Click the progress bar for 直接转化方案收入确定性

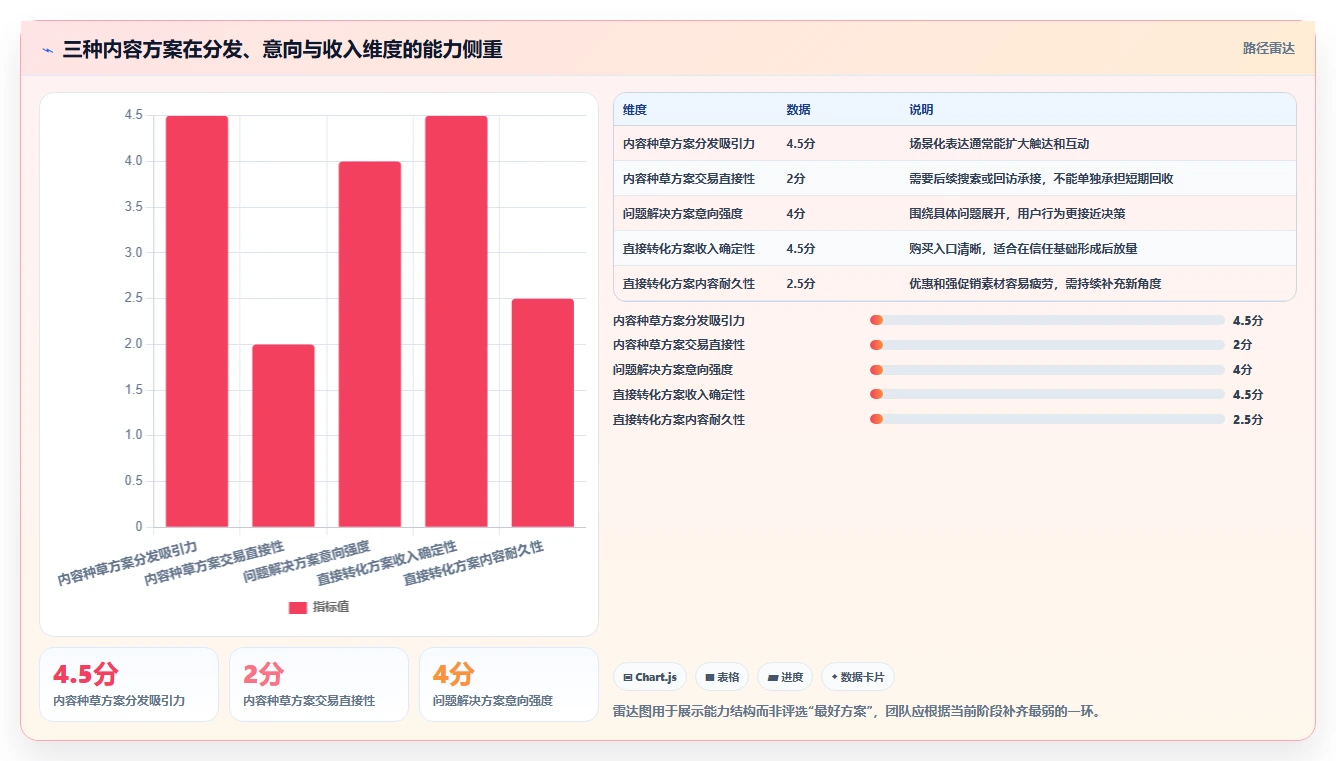pyautogui.click(x=1047, y=394)
